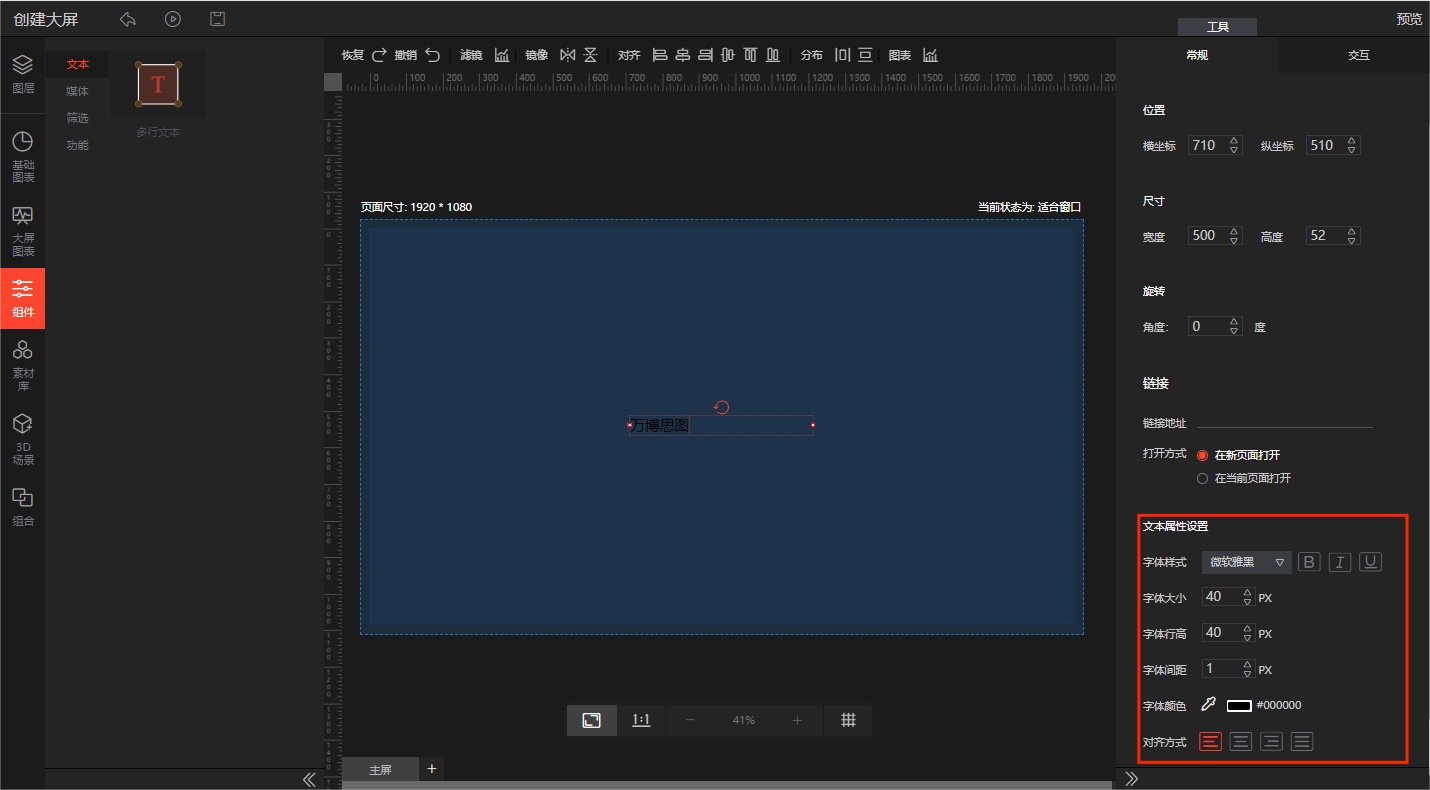Click the redo (恢复) arrow icon
This screenshot has width=1430, height=790.
point(379,55)
